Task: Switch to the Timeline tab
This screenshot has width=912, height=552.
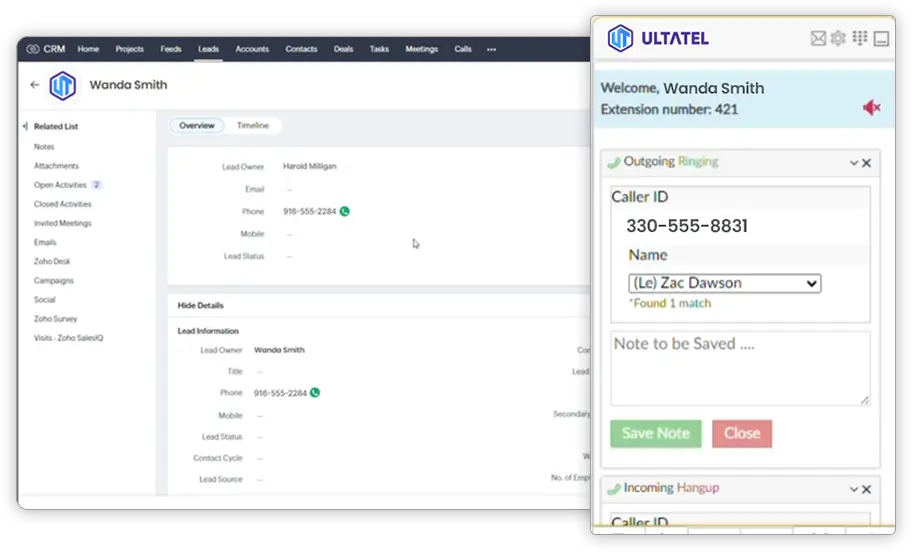Action: tap(253, 126)
